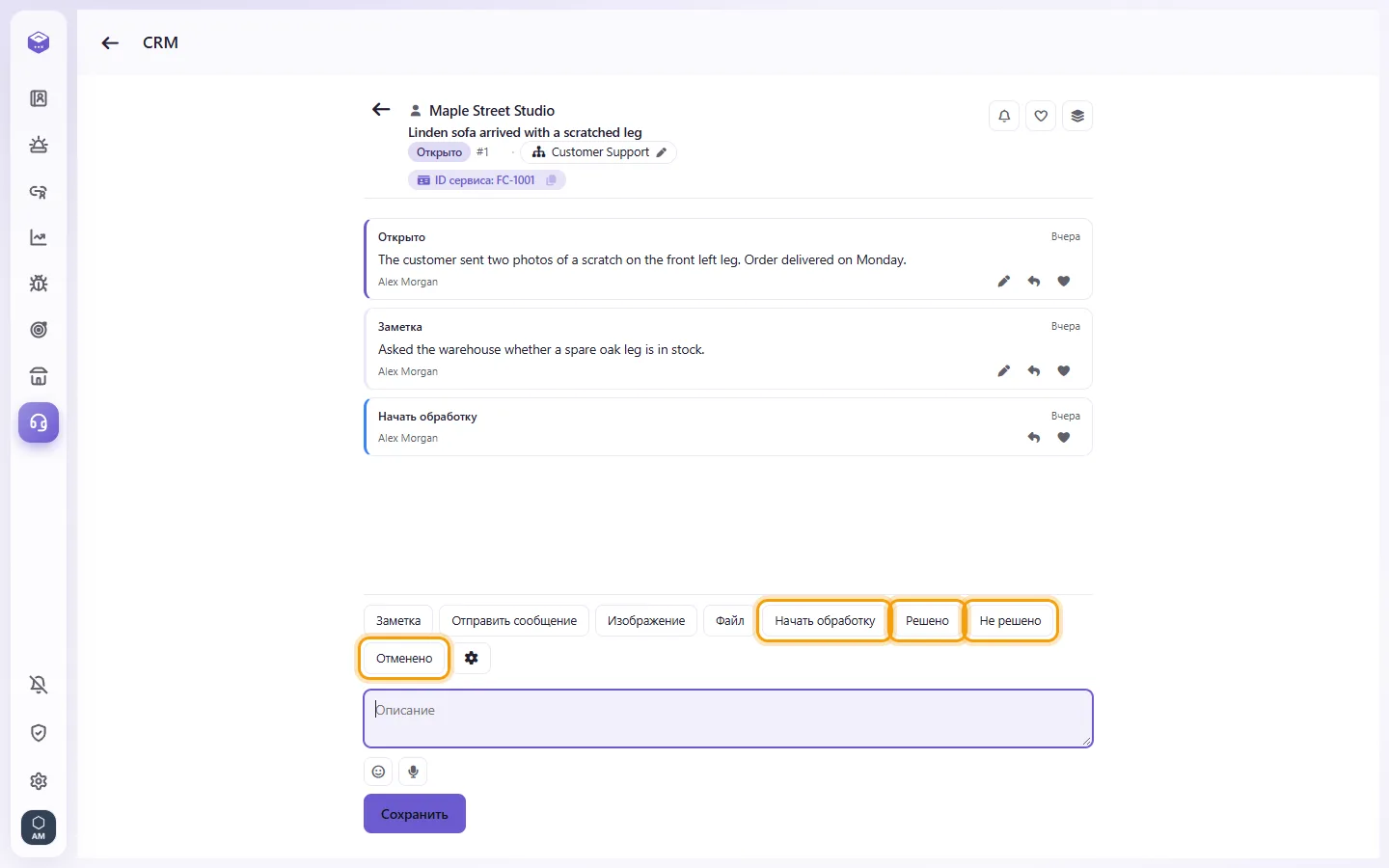Open the bug tracker sidebar icon

tap(39, 284)
